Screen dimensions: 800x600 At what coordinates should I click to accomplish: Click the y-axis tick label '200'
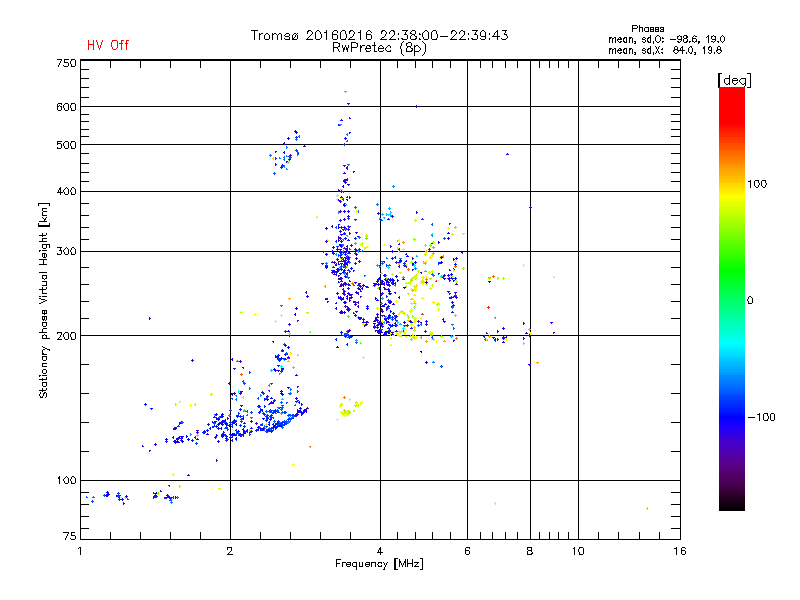click(x=66, y=336)
